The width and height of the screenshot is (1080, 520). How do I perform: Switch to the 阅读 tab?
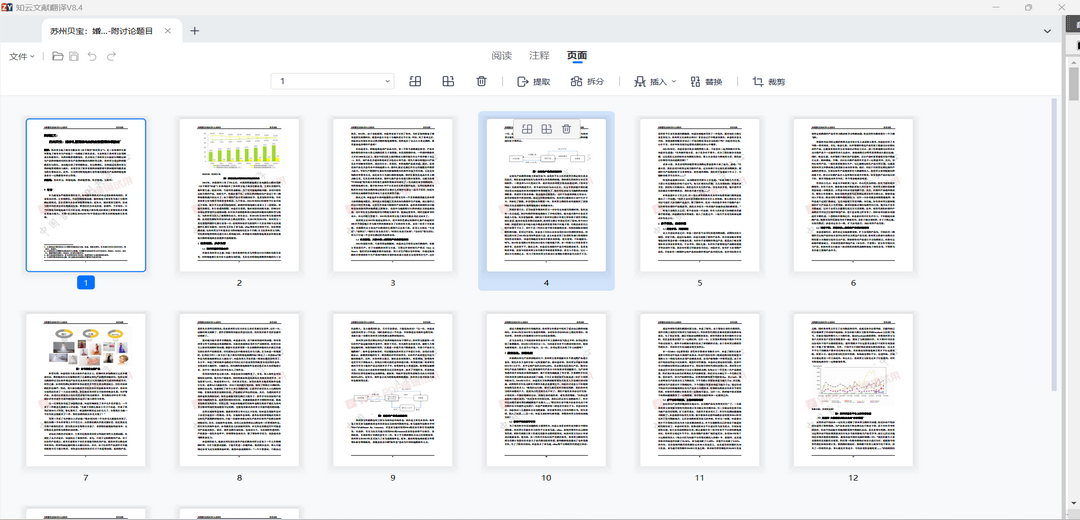pyautogui.click(x=501, y=56)
